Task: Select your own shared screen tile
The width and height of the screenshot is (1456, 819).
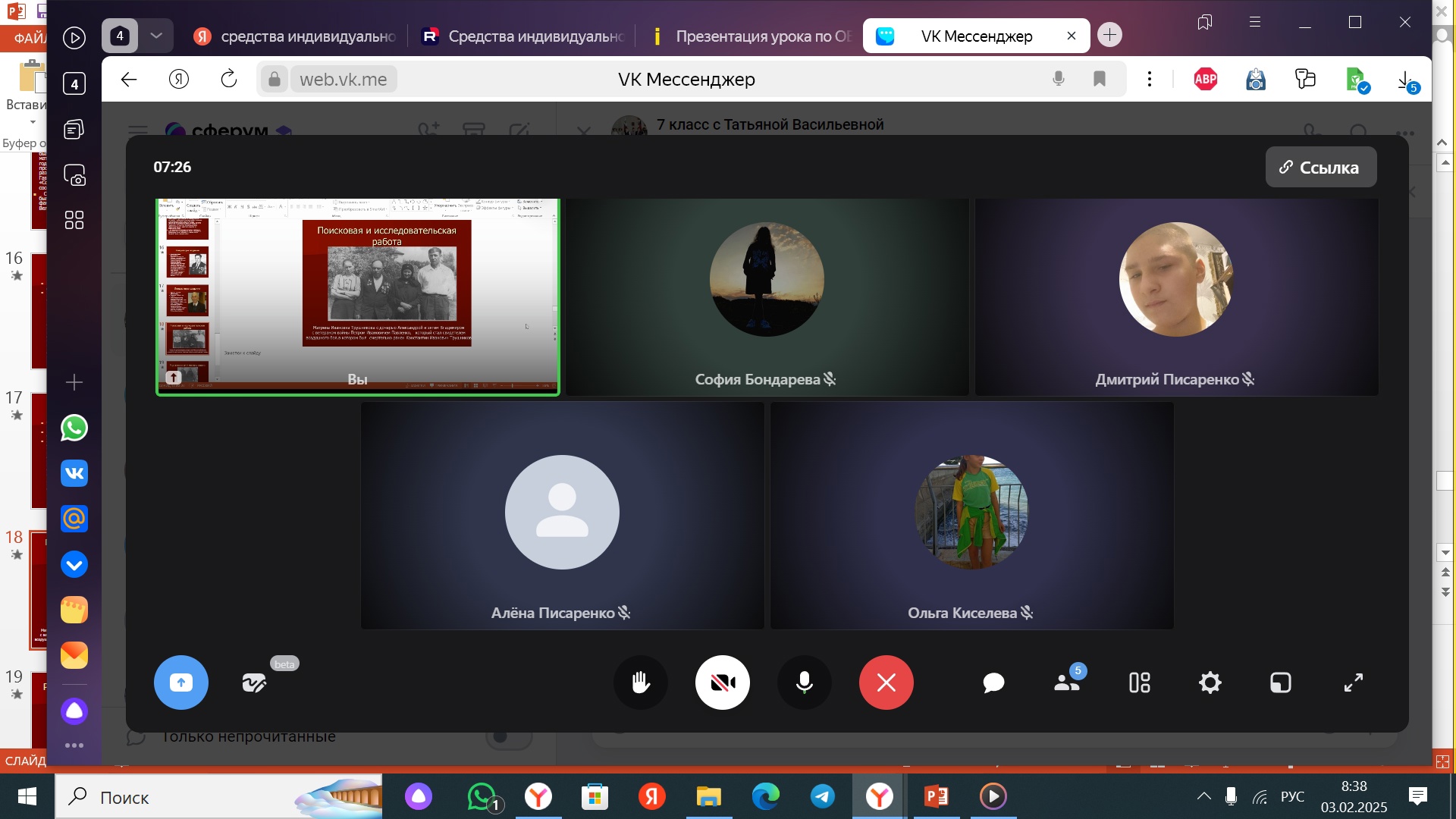Action: 358,297
